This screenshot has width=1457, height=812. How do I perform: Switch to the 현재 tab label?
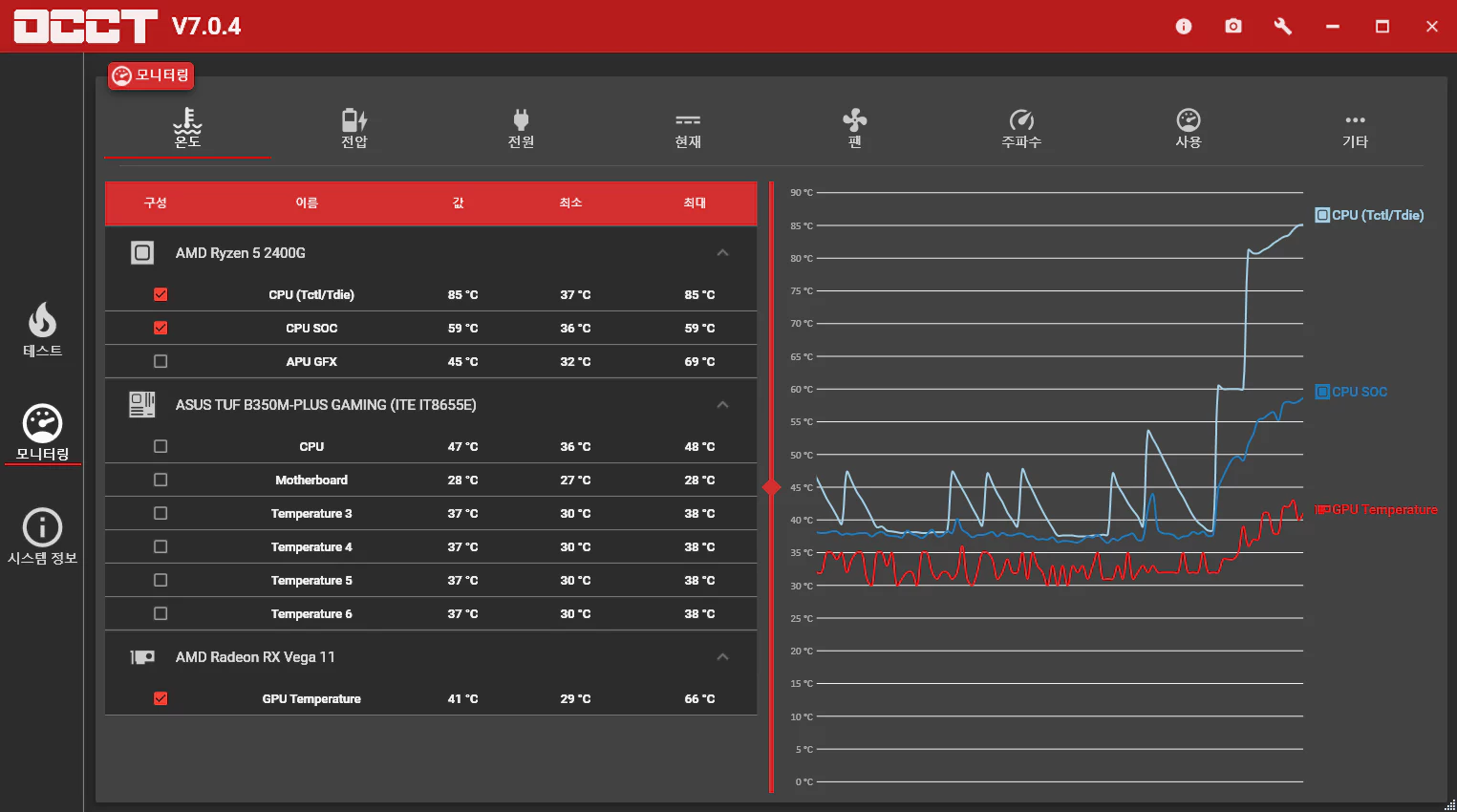(688, 141)
